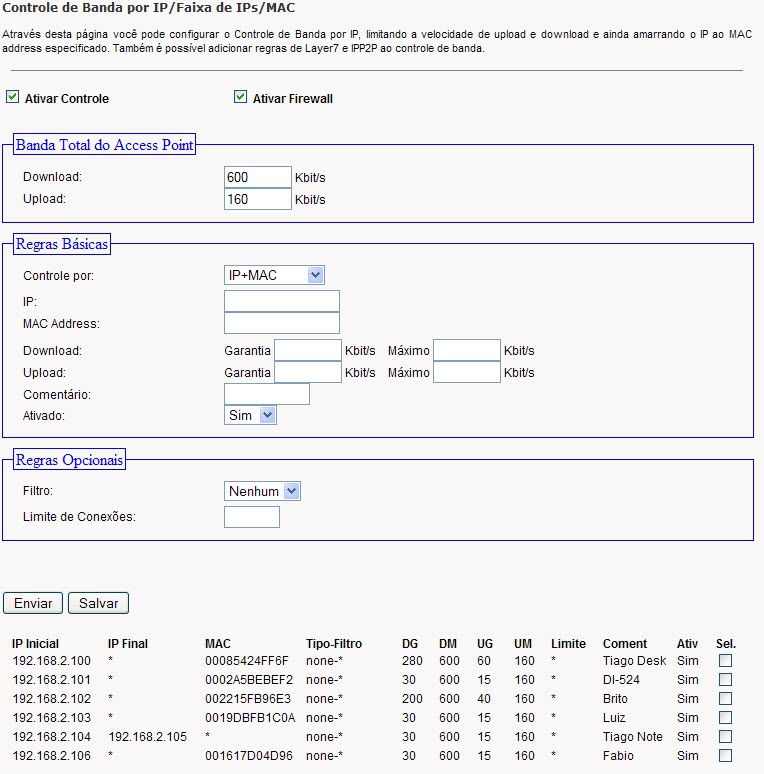This screenshot has width=764, height=774.
Task: Click the UG value 40
Action: click(x=484, y=698)
